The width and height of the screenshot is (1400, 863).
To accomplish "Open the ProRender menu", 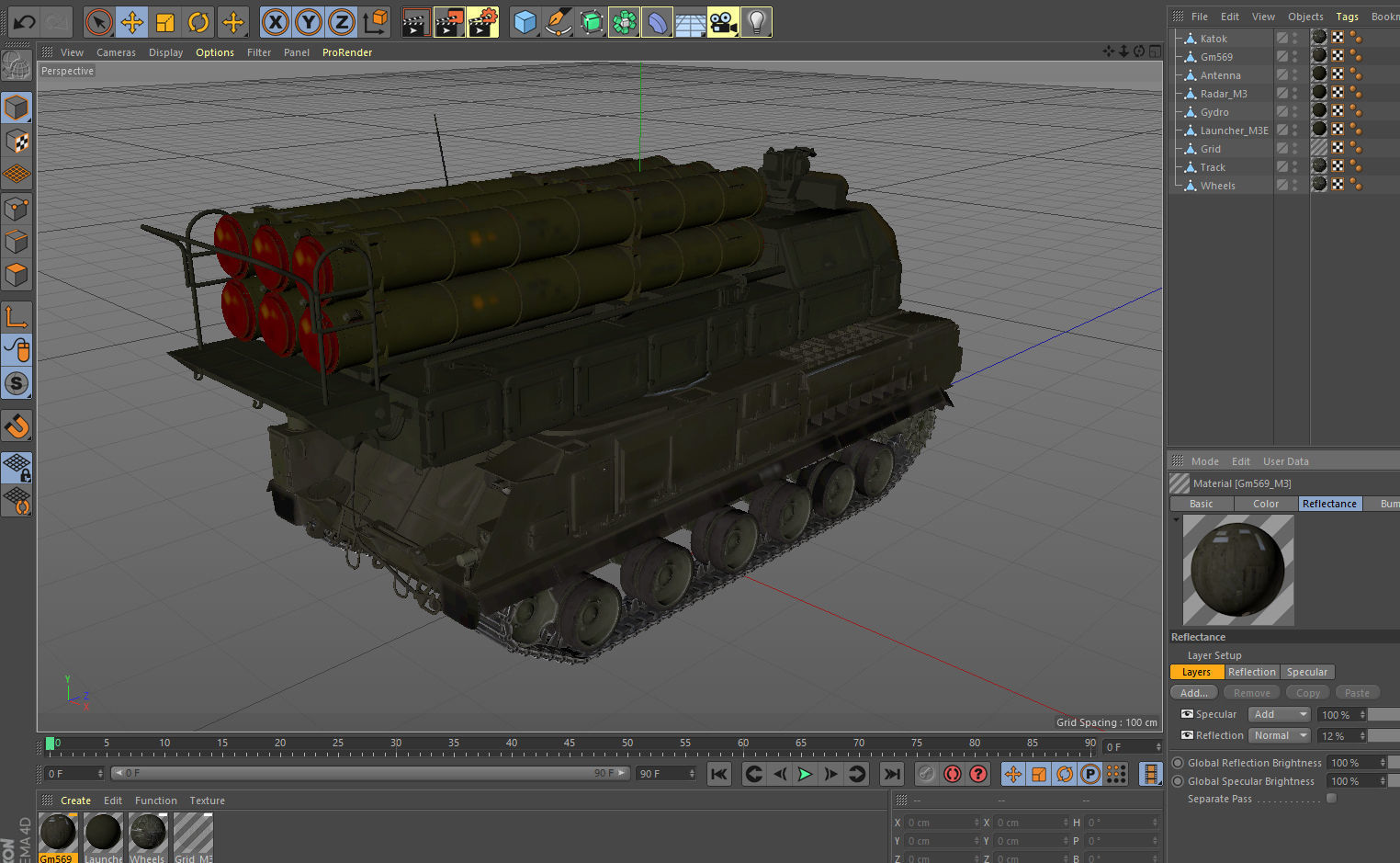I will click(347, 52).
